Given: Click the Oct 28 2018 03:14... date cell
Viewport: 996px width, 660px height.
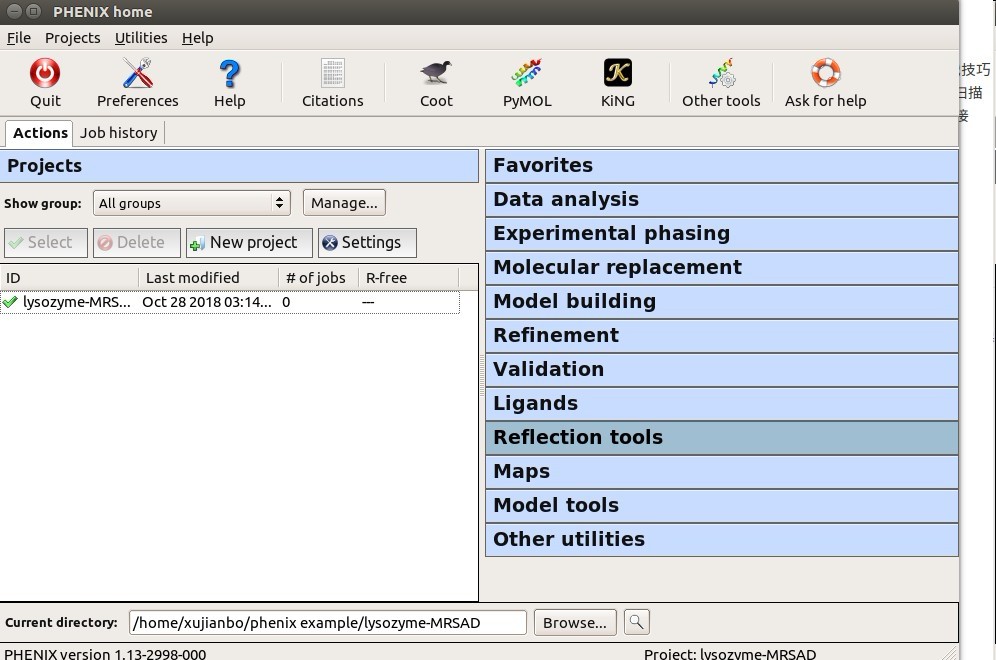Looking at the screenshot, I should click(206, 302).
